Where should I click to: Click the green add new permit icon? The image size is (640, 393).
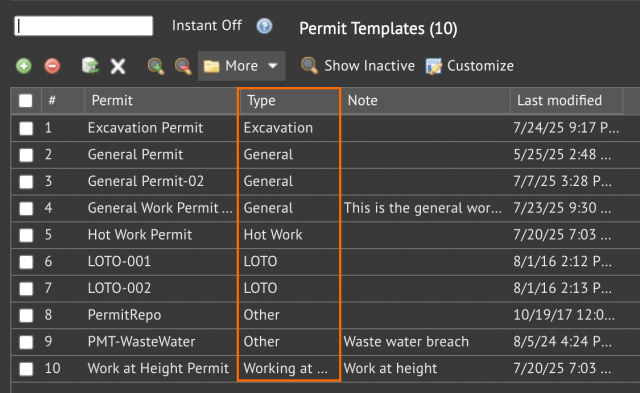coord(24,66)
